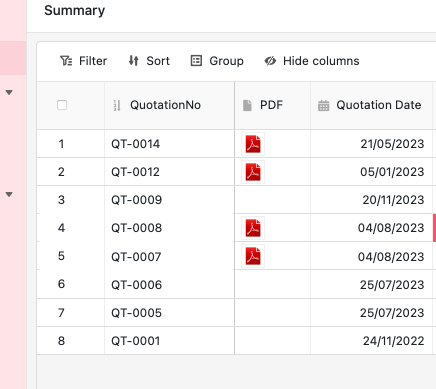Open the Sort options
Image resolution: width=436 pixels, height=389 pixels.
(x=149, y=61)
